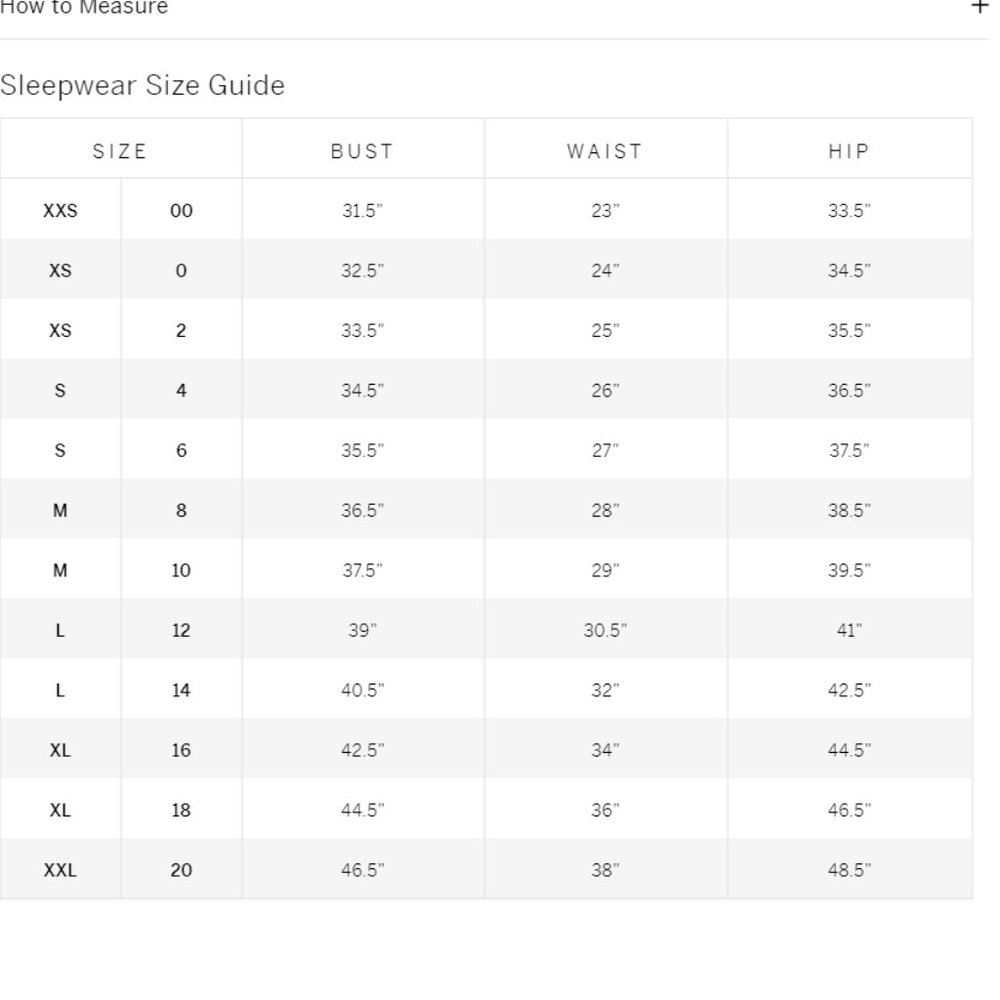Click the XXL size label

[x=60, y=870]
